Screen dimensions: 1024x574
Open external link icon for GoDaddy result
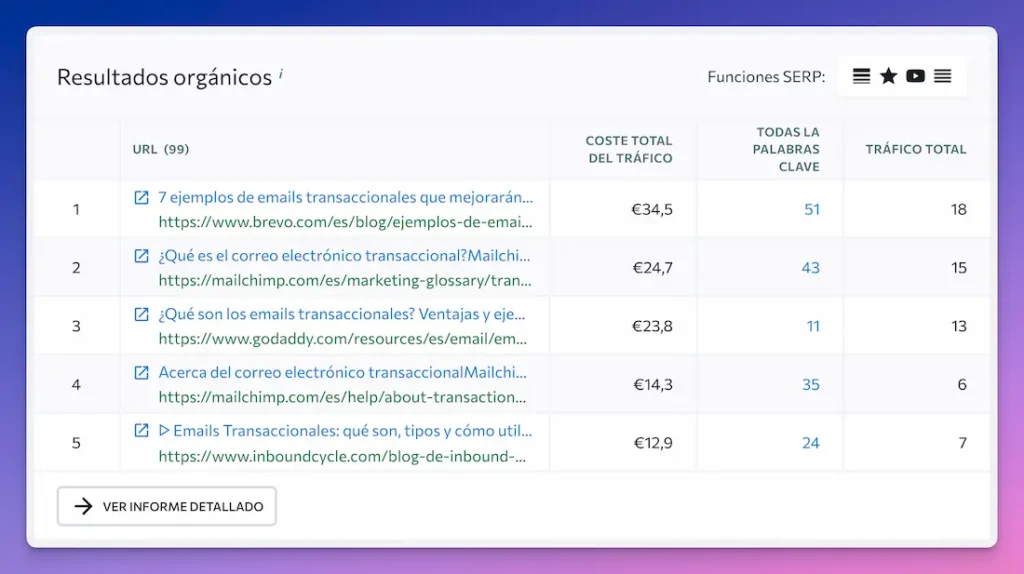(x=142, y=314)
